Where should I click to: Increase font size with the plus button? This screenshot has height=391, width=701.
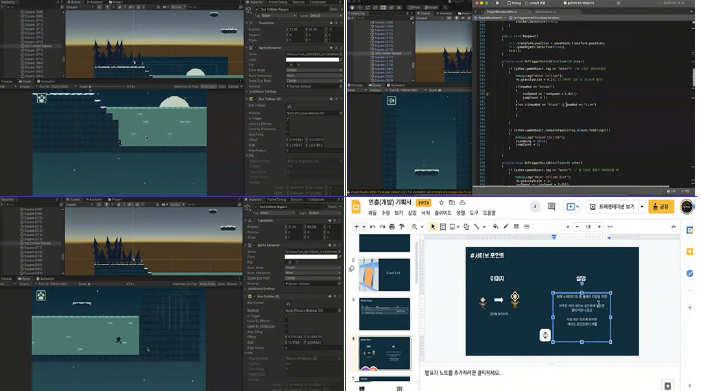pyautogui.click(x=599, y=227)
